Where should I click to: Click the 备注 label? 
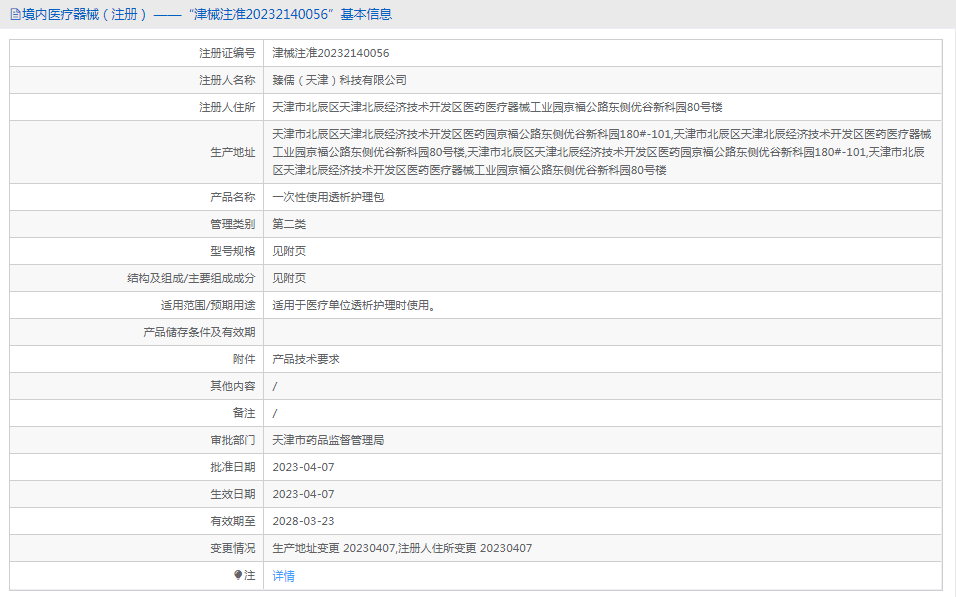[x=244, y=413]
